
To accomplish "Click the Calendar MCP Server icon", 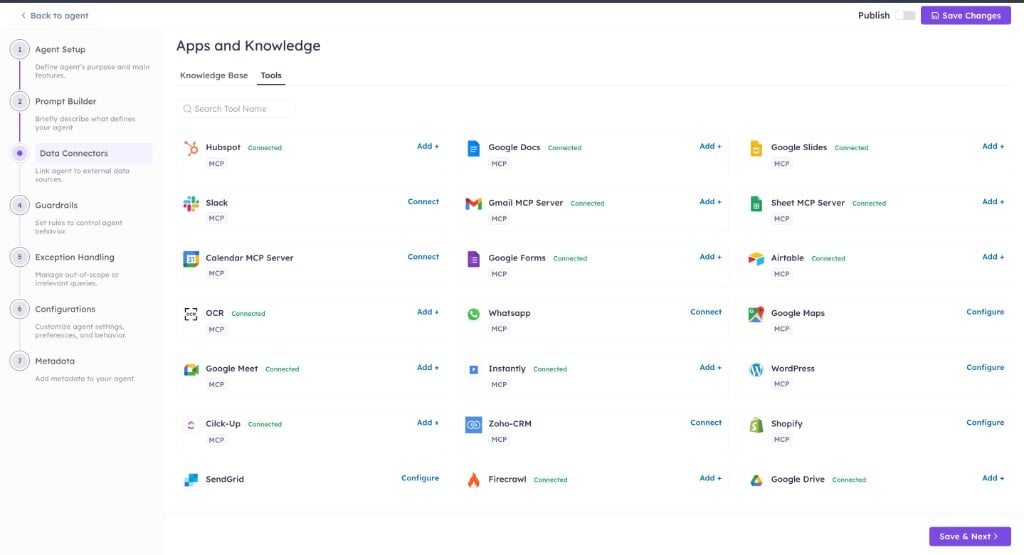I will [191, 259].
